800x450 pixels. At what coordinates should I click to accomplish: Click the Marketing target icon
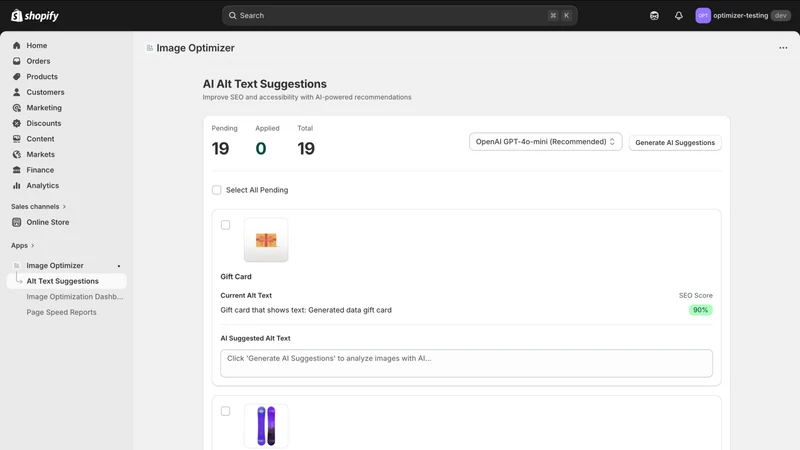[x=17, y=108]
